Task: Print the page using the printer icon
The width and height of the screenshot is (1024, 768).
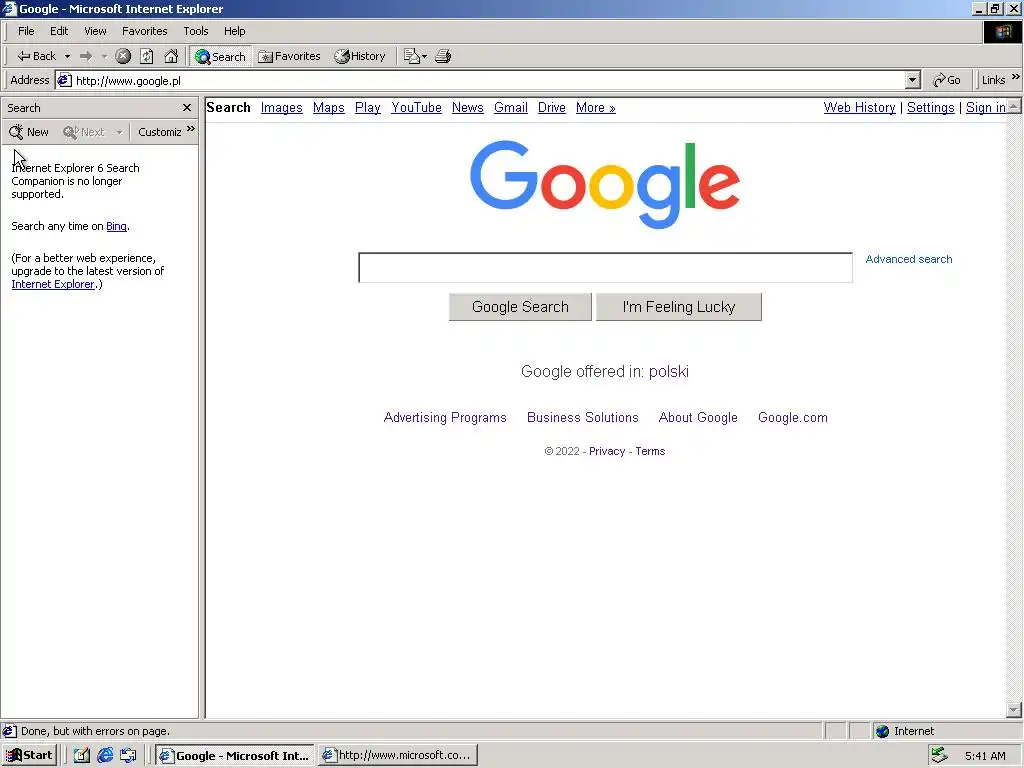Action: coord(443,56)
